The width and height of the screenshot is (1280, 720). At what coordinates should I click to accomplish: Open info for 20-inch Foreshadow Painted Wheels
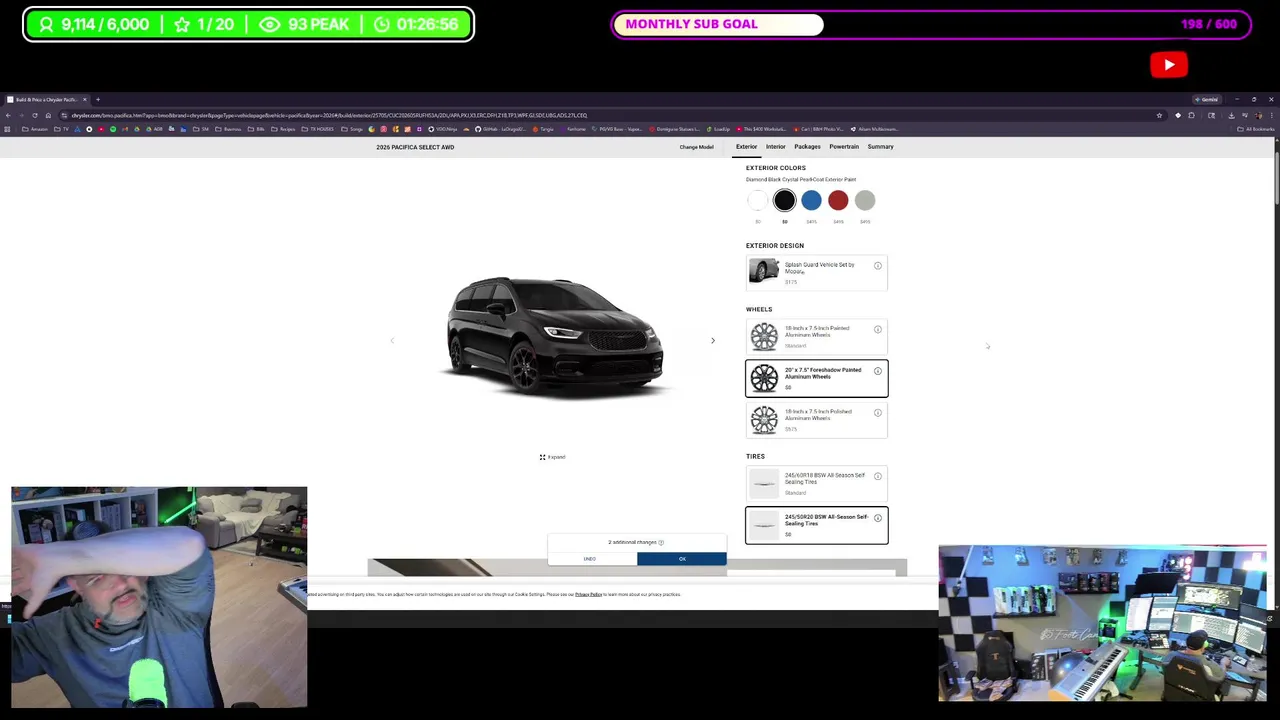[x=878, y=371]
